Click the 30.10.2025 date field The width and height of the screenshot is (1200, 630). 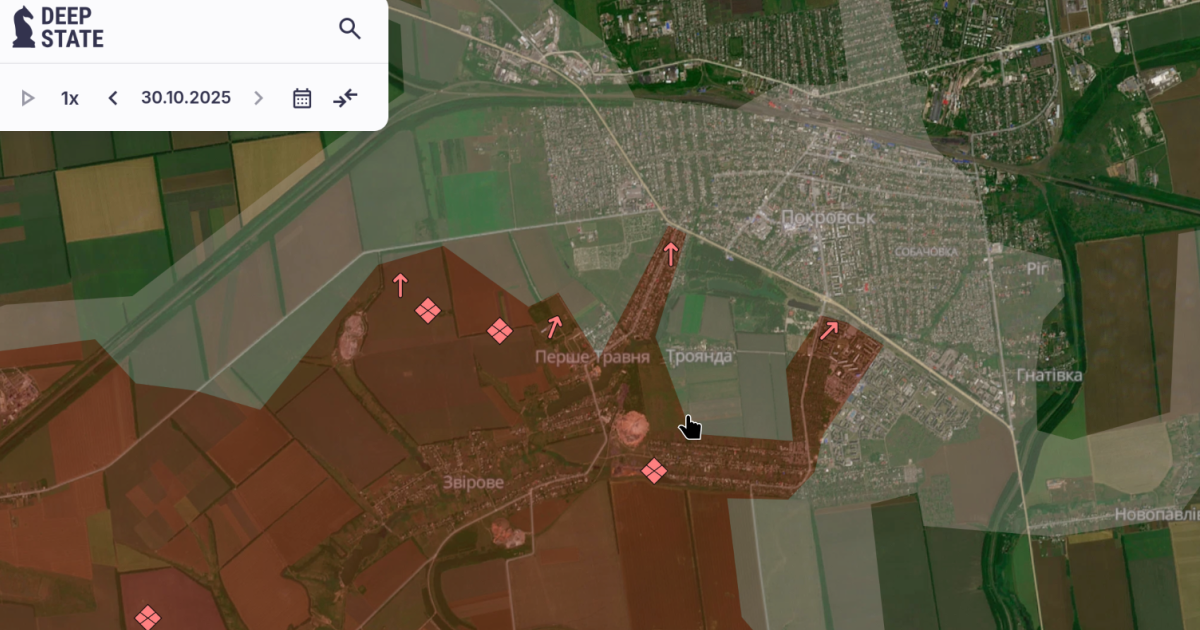(186, 98)
